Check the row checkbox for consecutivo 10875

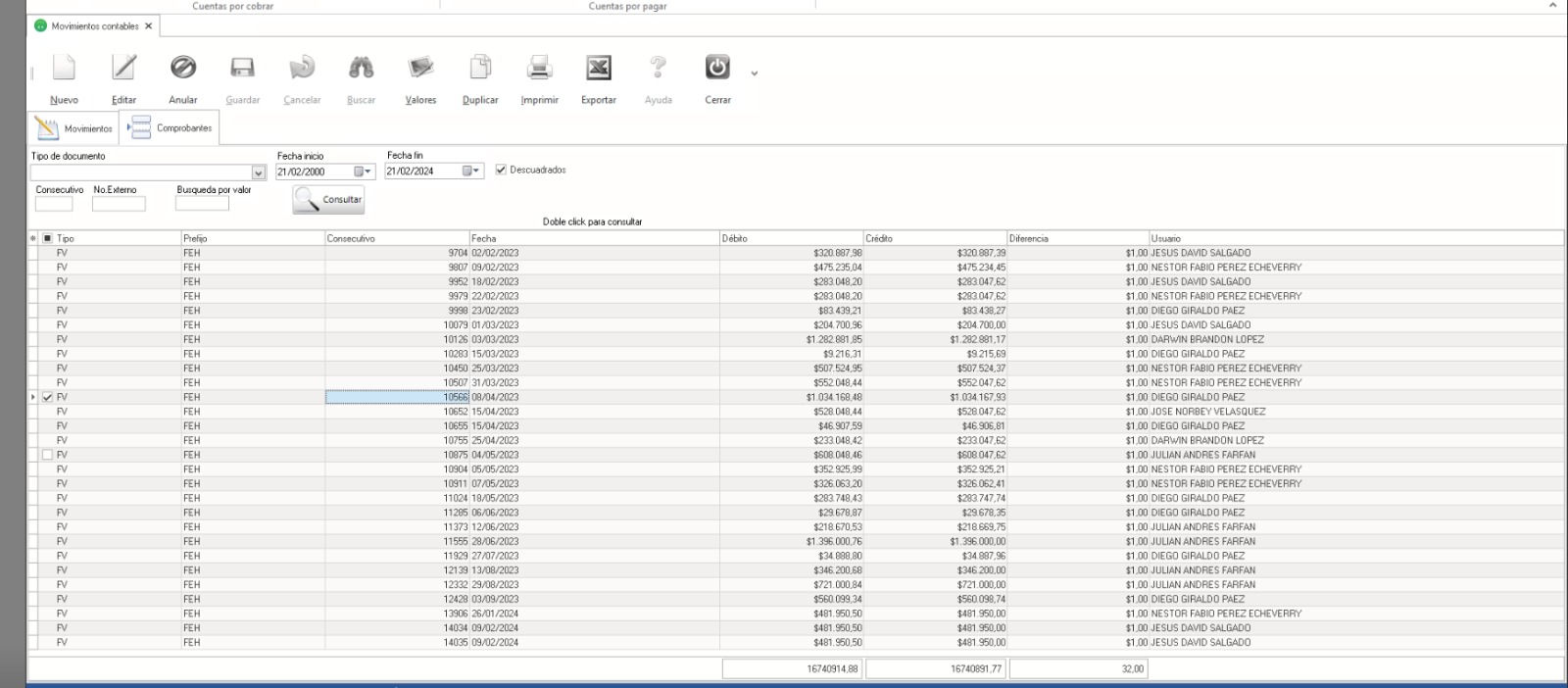(x=47, y=455)
